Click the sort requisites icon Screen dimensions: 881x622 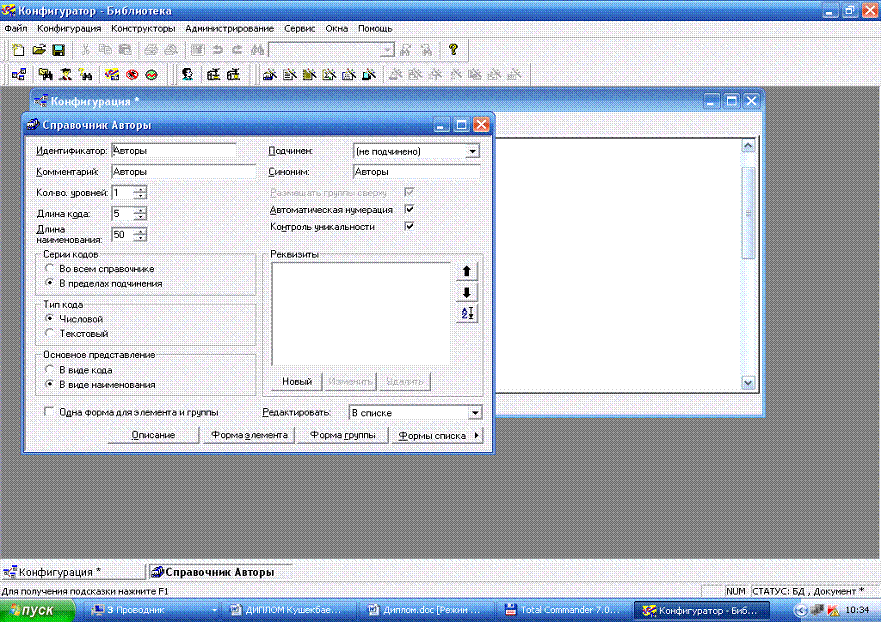pyautogui.click(x=468, y=313)
